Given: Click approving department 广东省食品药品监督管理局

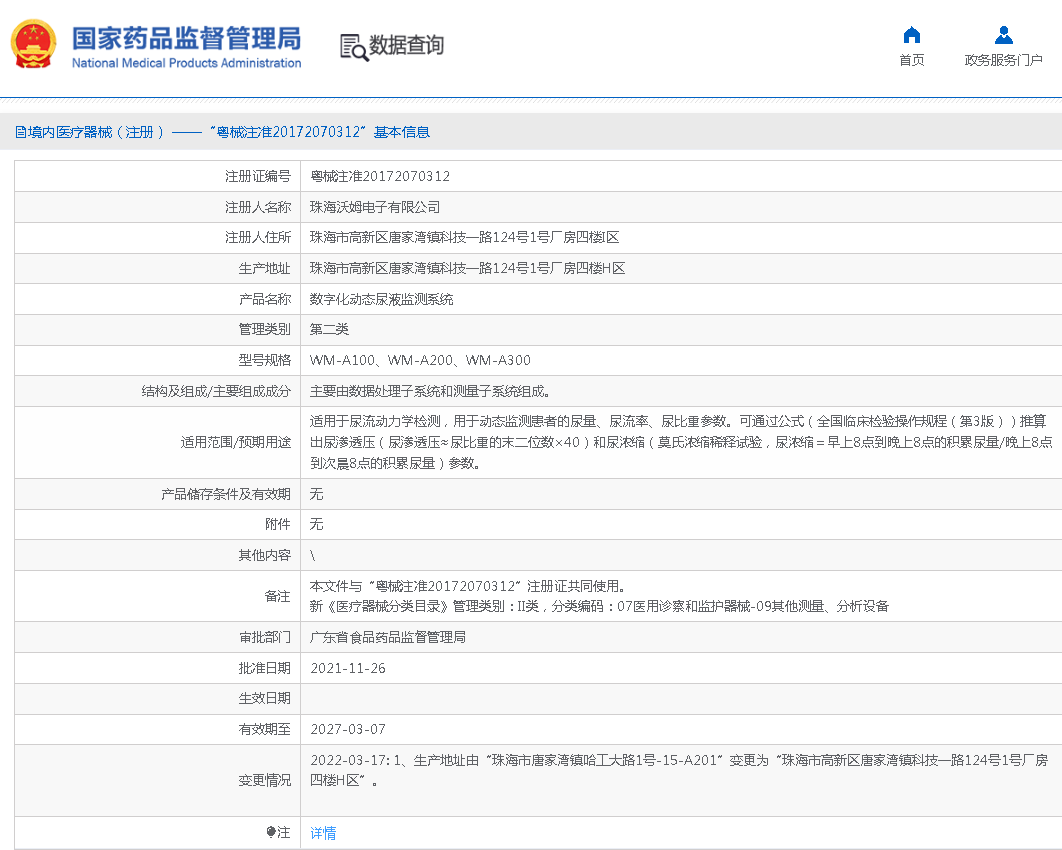Looking at the screenshot, I should [388, 637].
